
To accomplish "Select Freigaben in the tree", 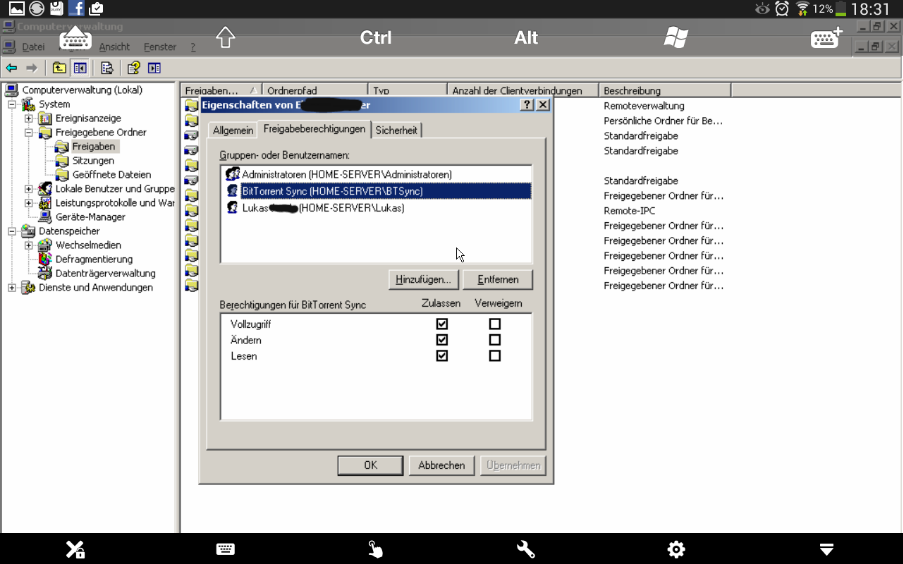I will click(93, 146).
